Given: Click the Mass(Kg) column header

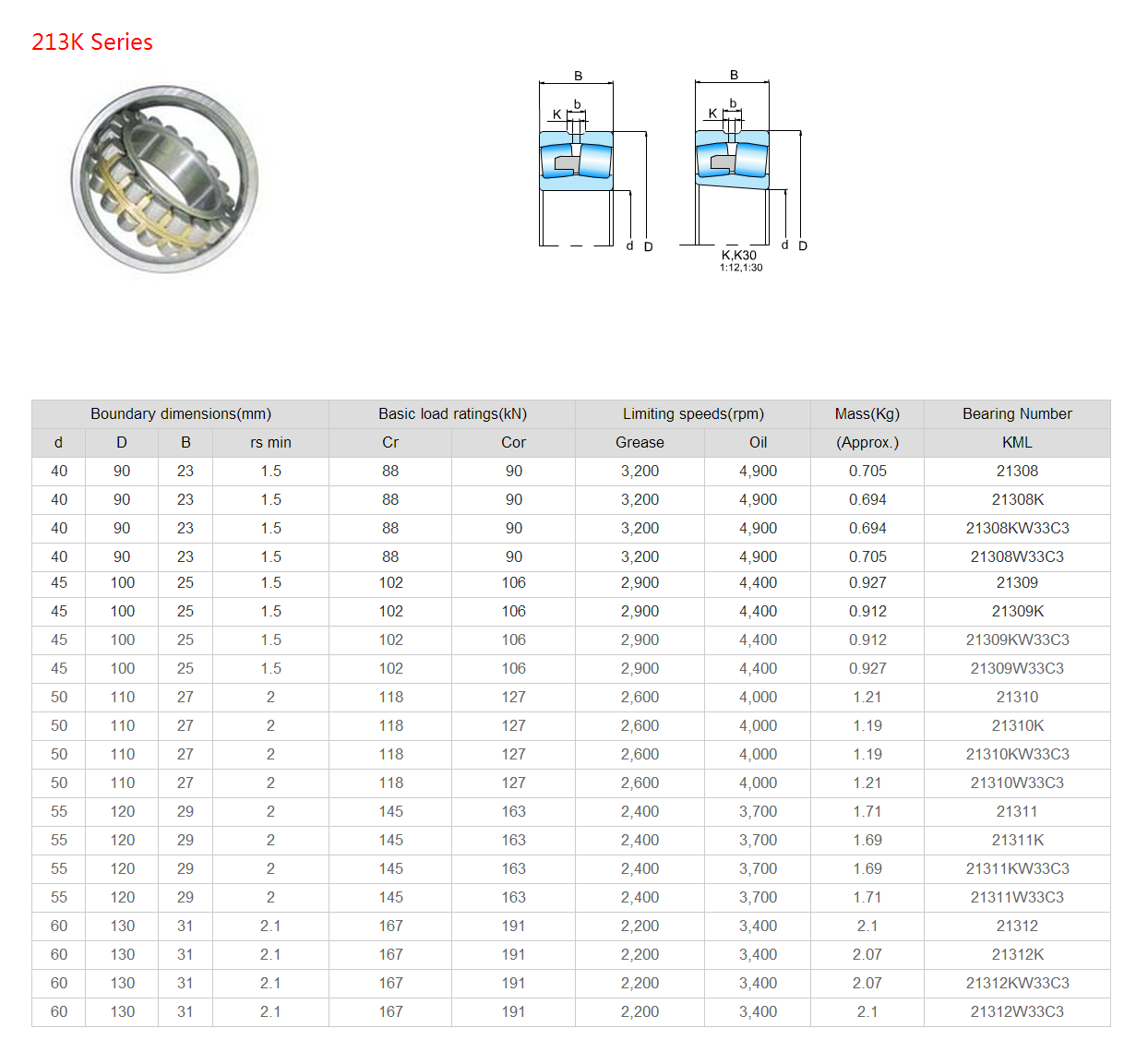Looking at the screenshot, I should [x=867, y=414].
